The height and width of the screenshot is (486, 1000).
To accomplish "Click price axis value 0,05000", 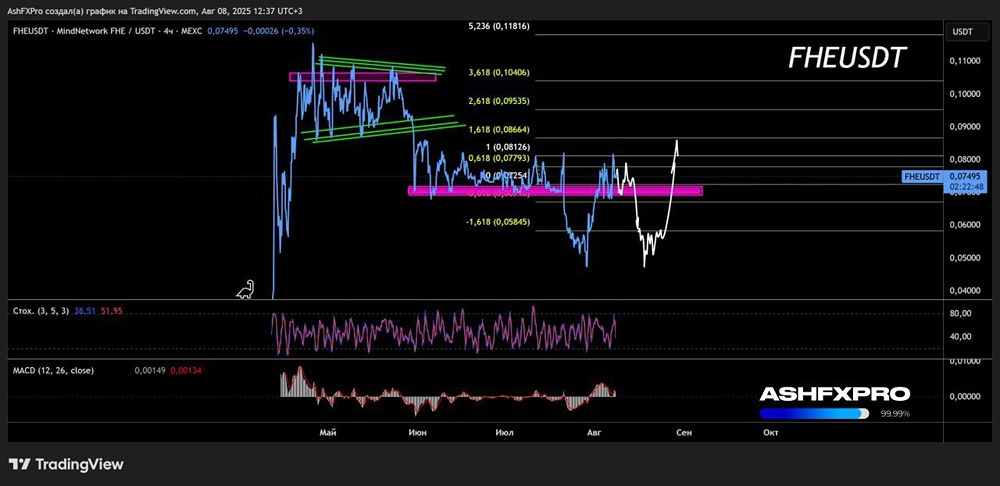I will tap(963, 258).
